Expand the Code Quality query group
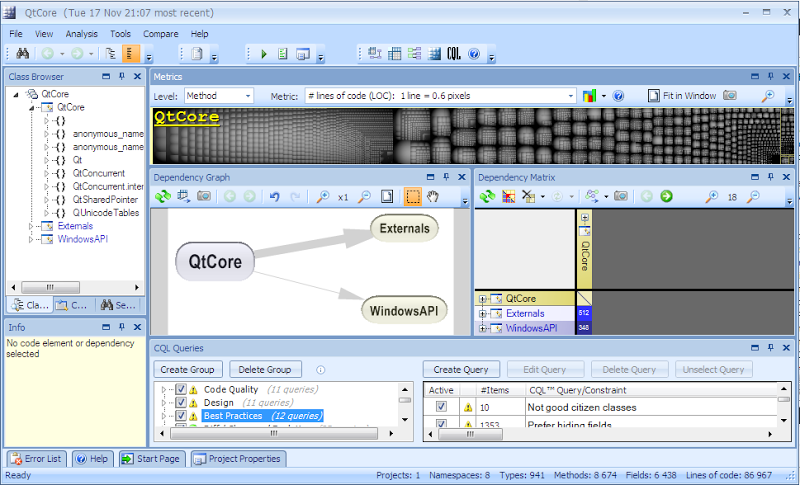The image size is (800, 485). (x=164, y=389)
